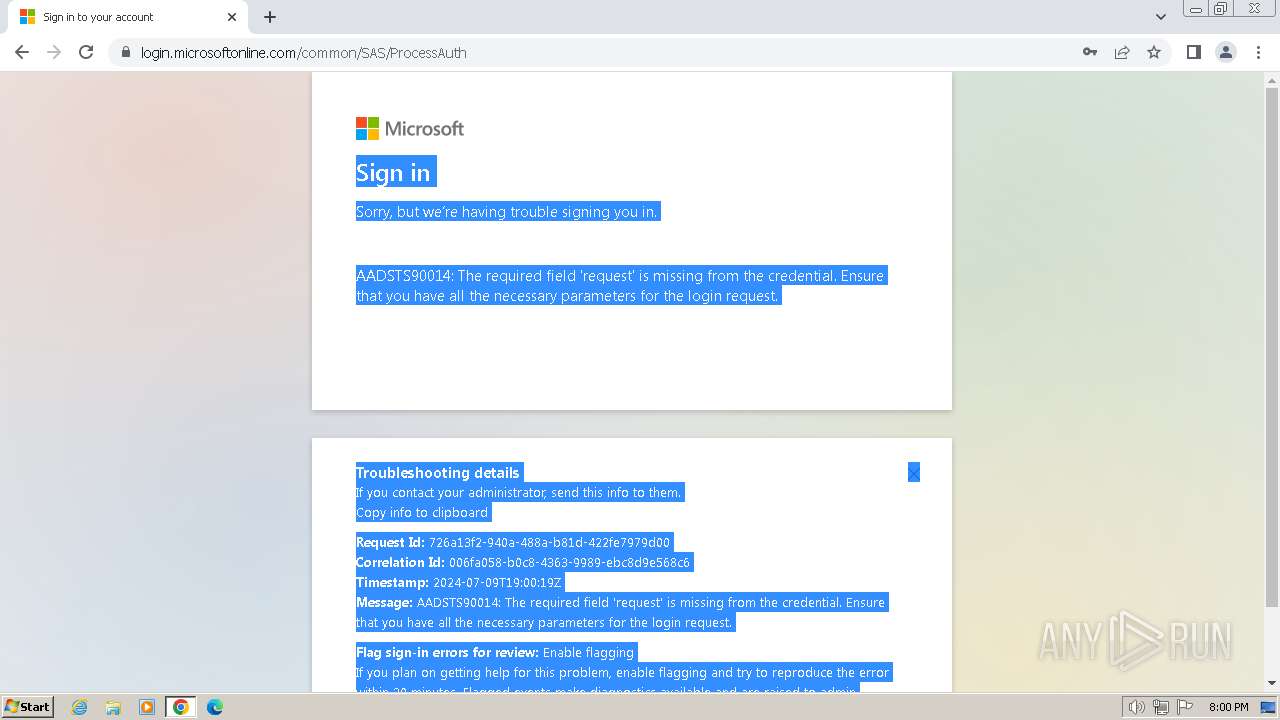Close the 'Sign in to your account' tab
The height and width of the screenshot is (720, 1280).
232,17
